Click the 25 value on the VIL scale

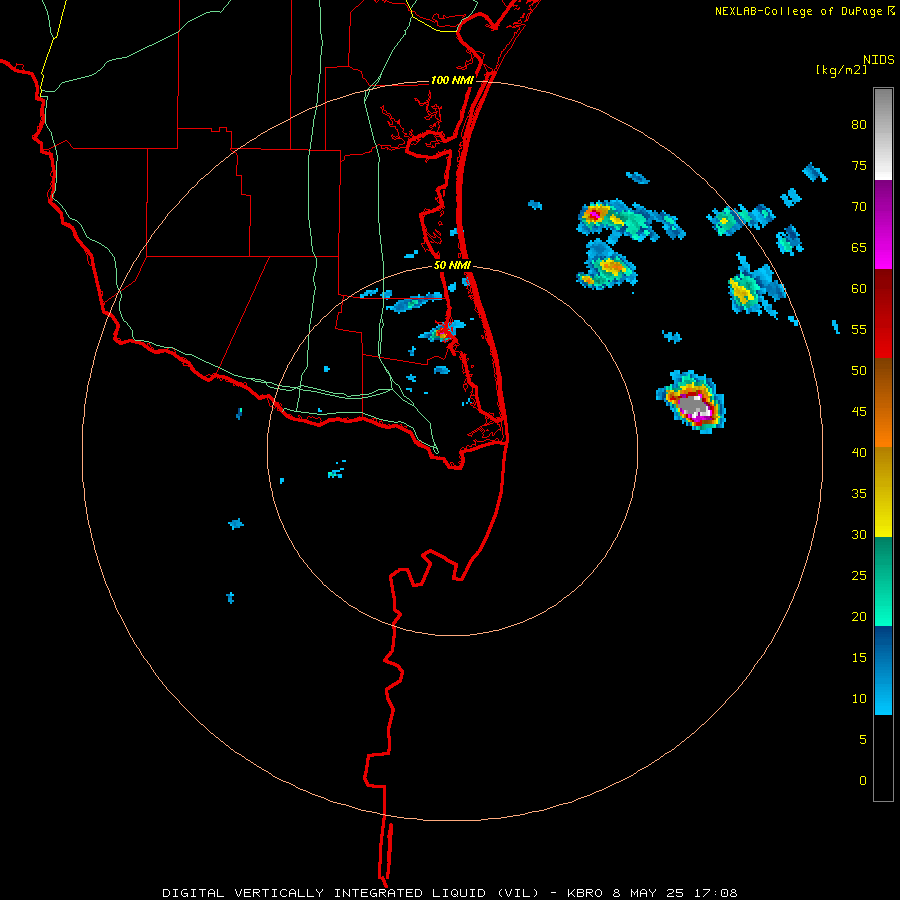click(859, 575)
